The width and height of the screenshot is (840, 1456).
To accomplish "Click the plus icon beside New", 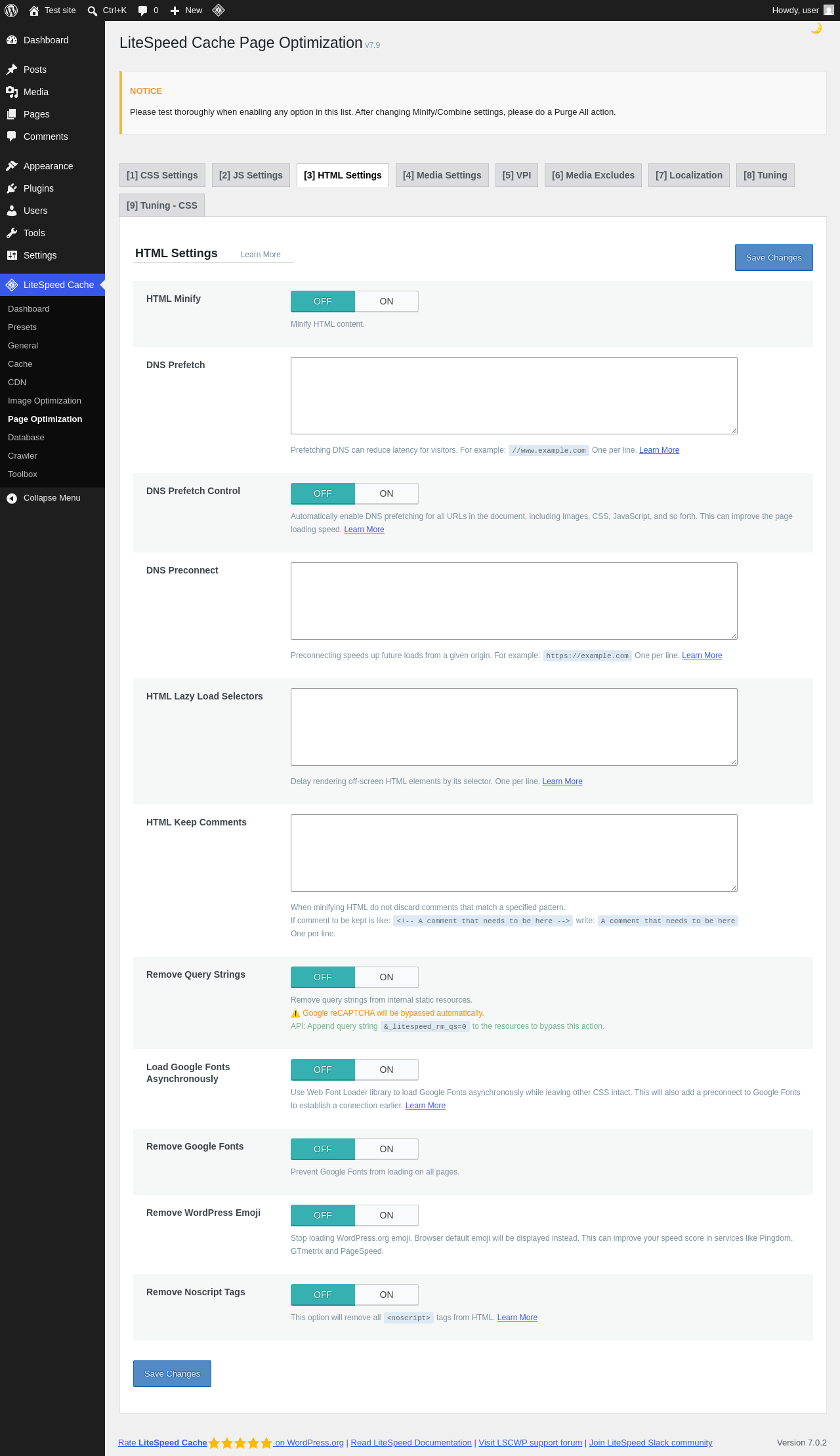I will 175,10.
